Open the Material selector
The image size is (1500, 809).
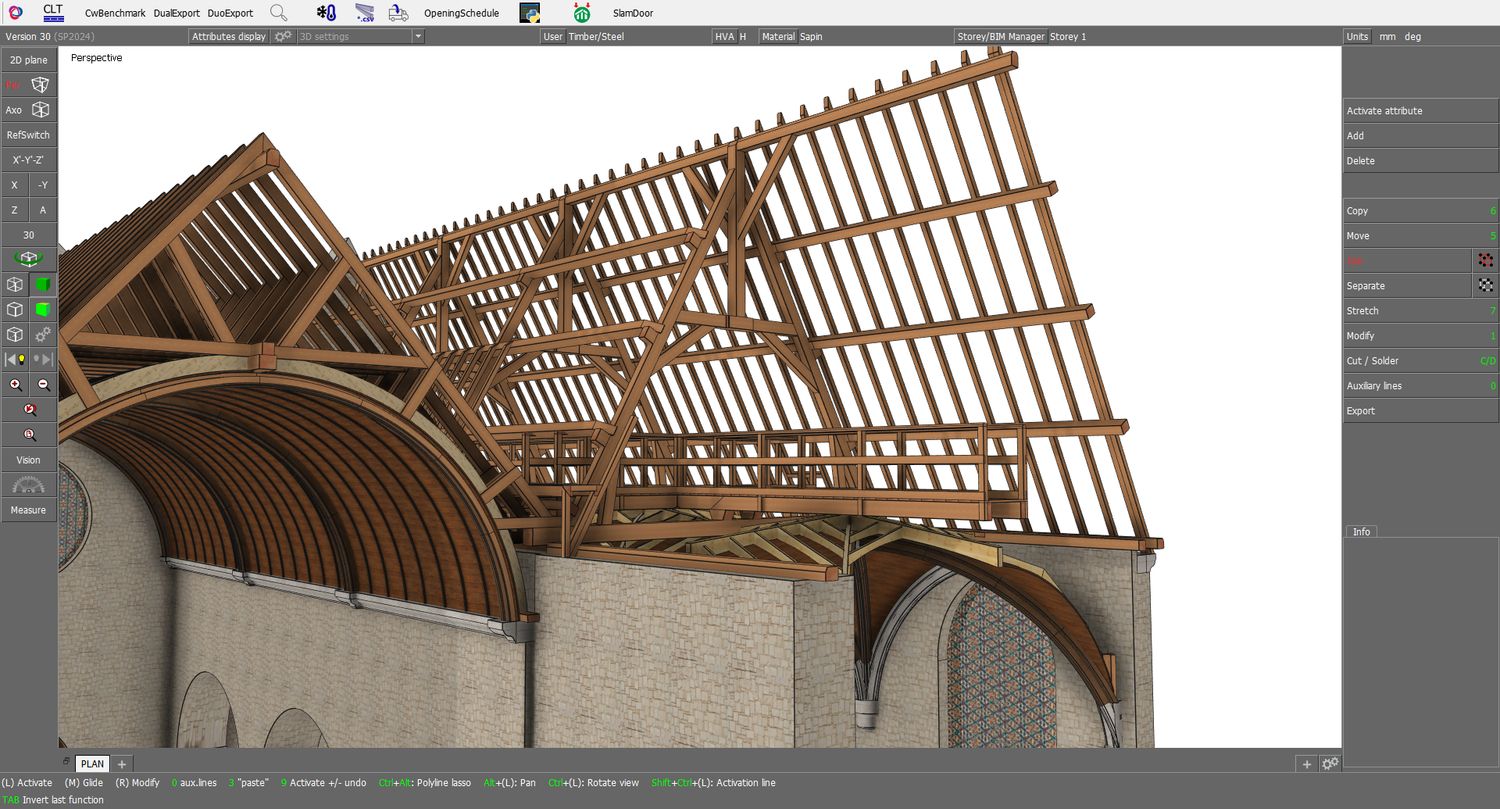coord(778,37)
